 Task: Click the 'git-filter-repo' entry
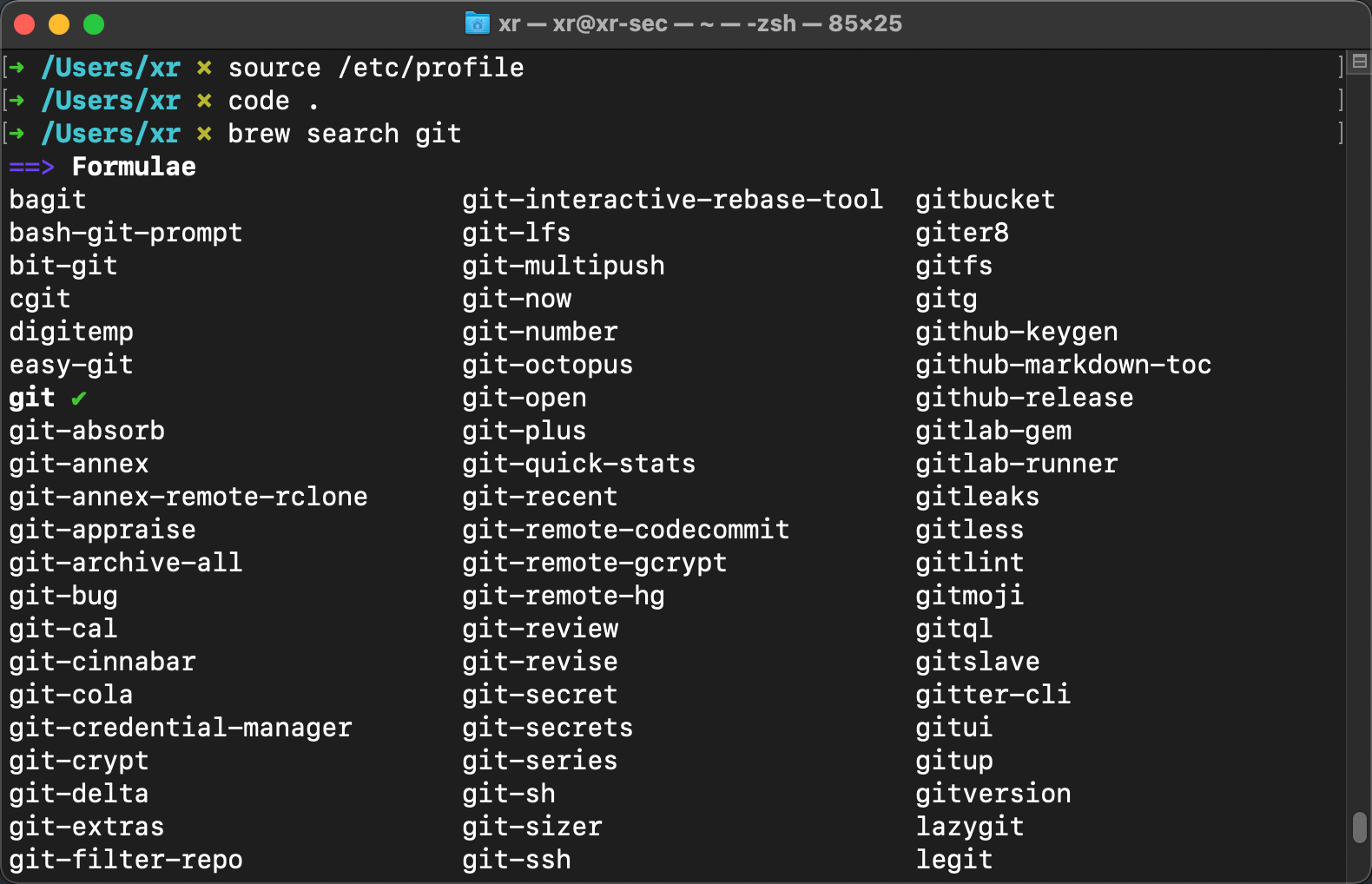pos(126,860)
